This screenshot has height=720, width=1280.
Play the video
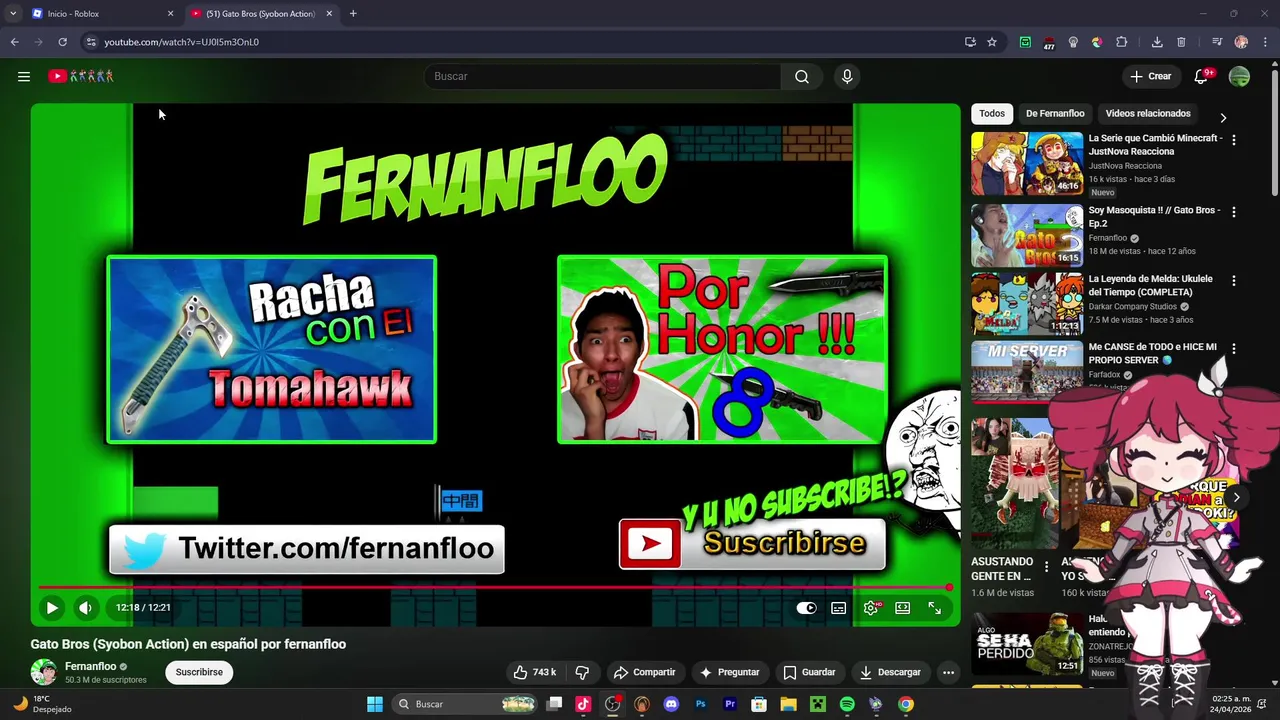coord(52,607)
